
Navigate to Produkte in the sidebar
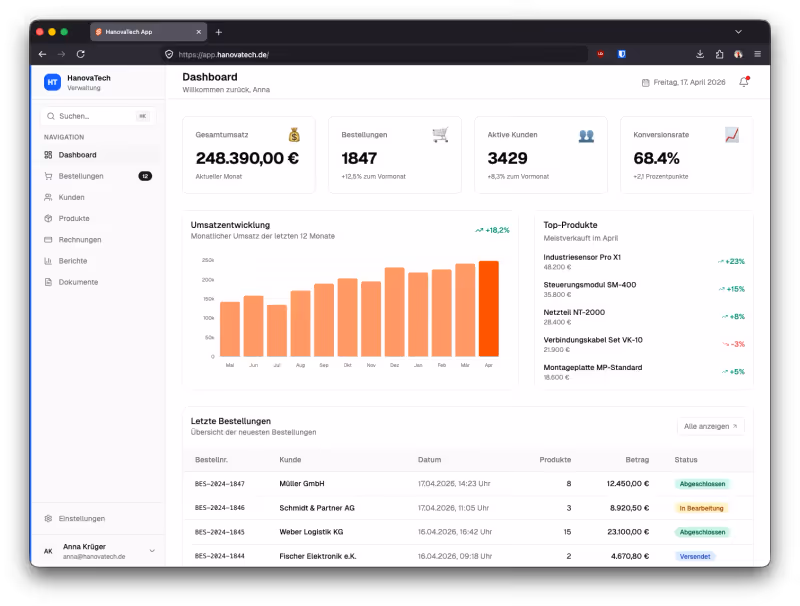pyautogui.click(x=99, y=218)
